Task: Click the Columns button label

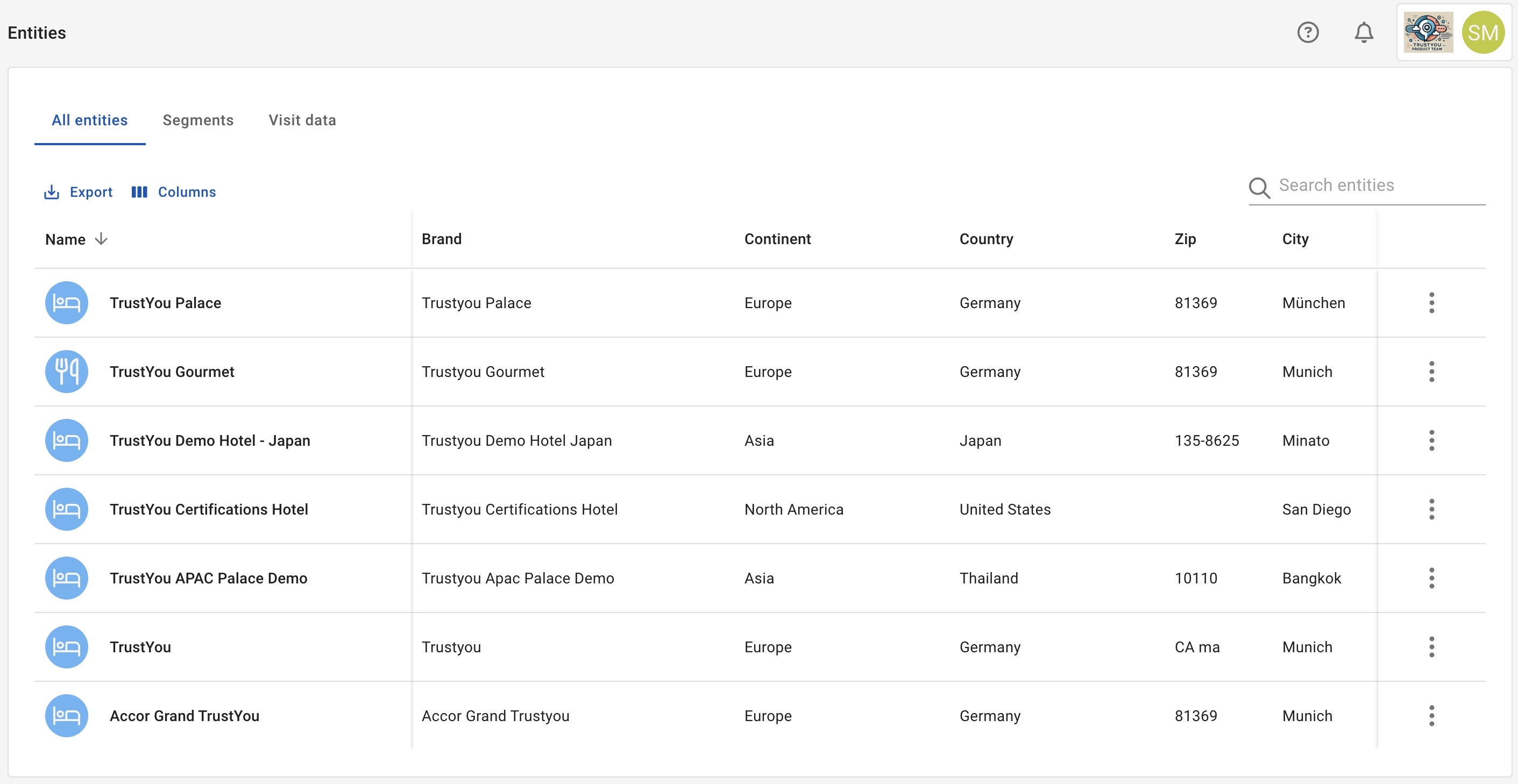Action: tap(187, 192)
